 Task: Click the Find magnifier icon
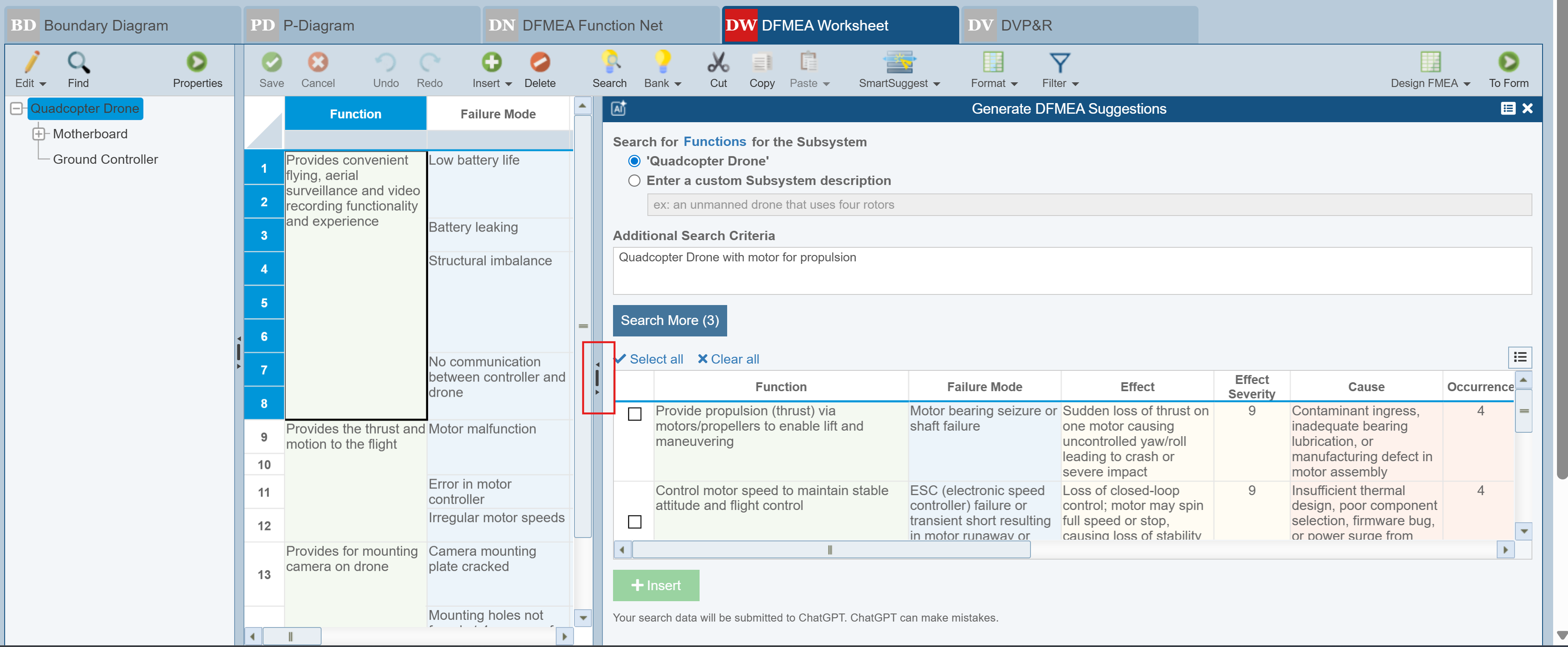(x=78, y=63)
